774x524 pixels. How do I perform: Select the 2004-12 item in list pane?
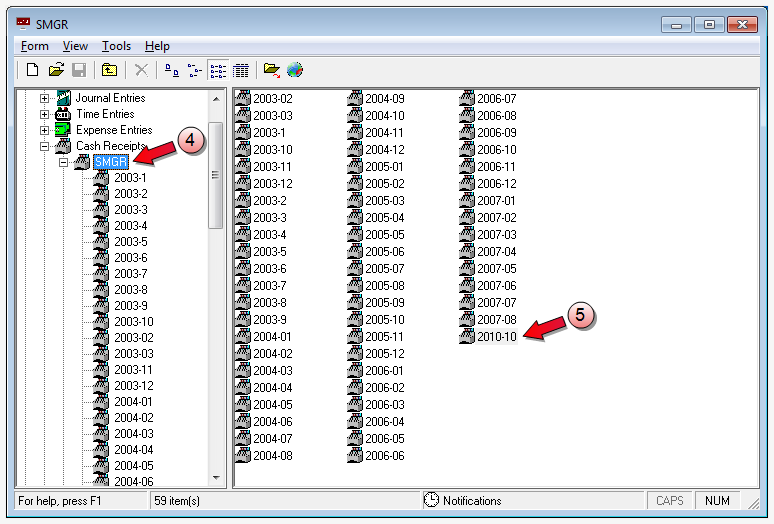[385, 150]
